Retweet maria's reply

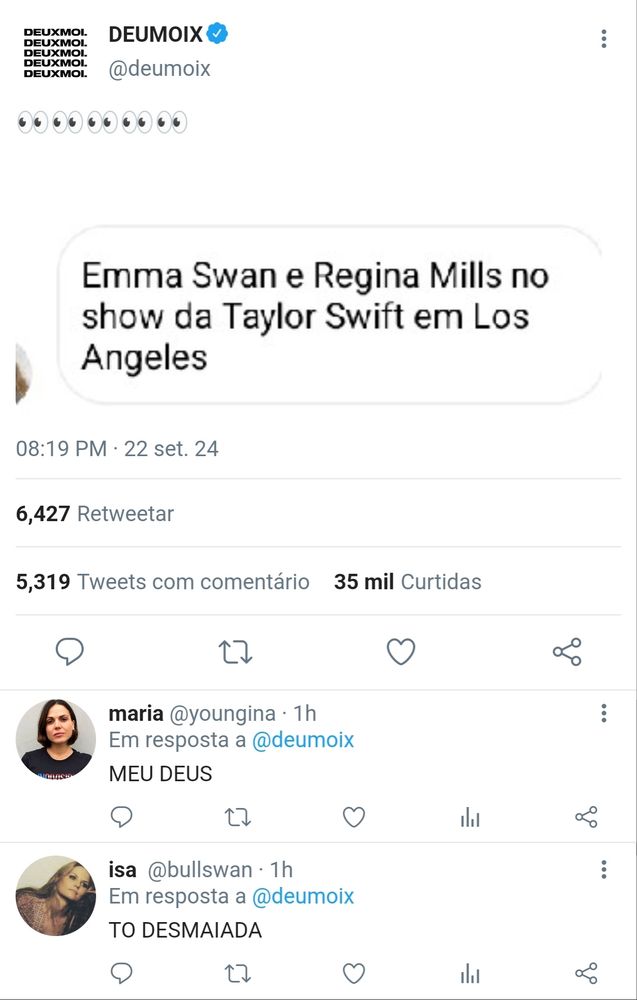tap(238, 817)
